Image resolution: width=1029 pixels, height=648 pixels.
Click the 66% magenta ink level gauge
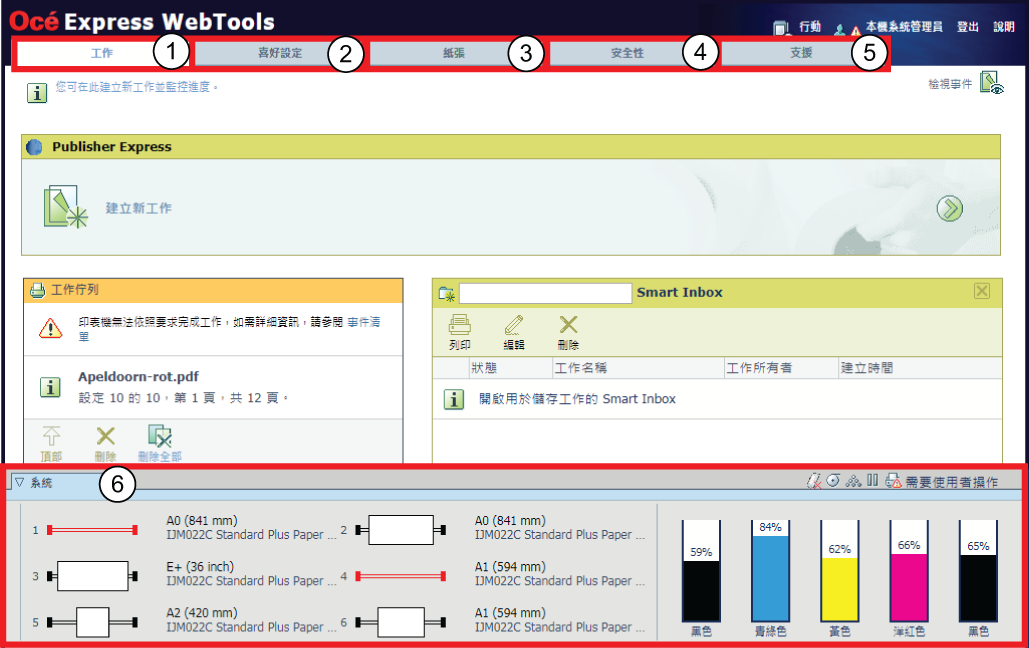[x=909, y=571]
